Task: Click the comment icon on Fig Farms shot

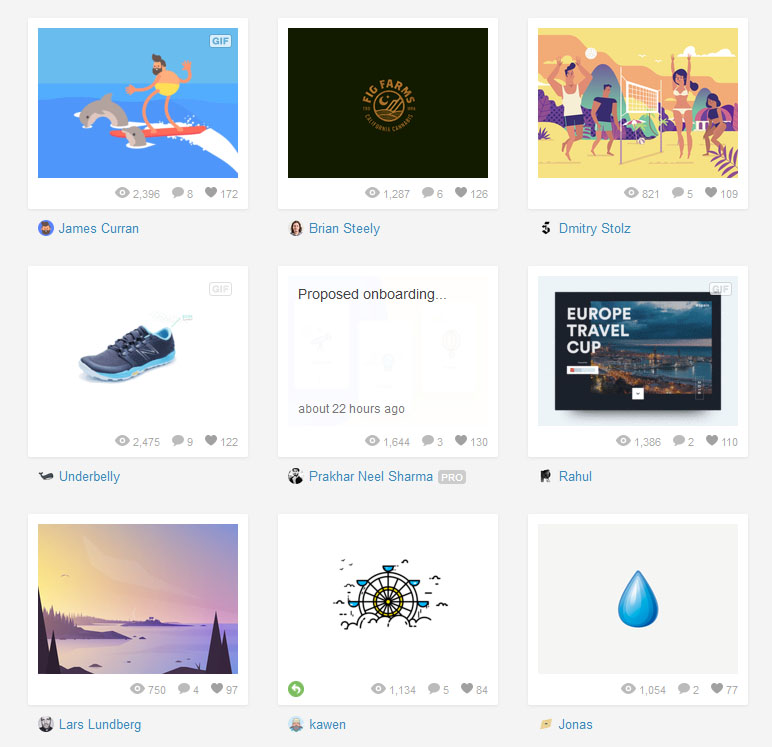Action: point(427,192)
